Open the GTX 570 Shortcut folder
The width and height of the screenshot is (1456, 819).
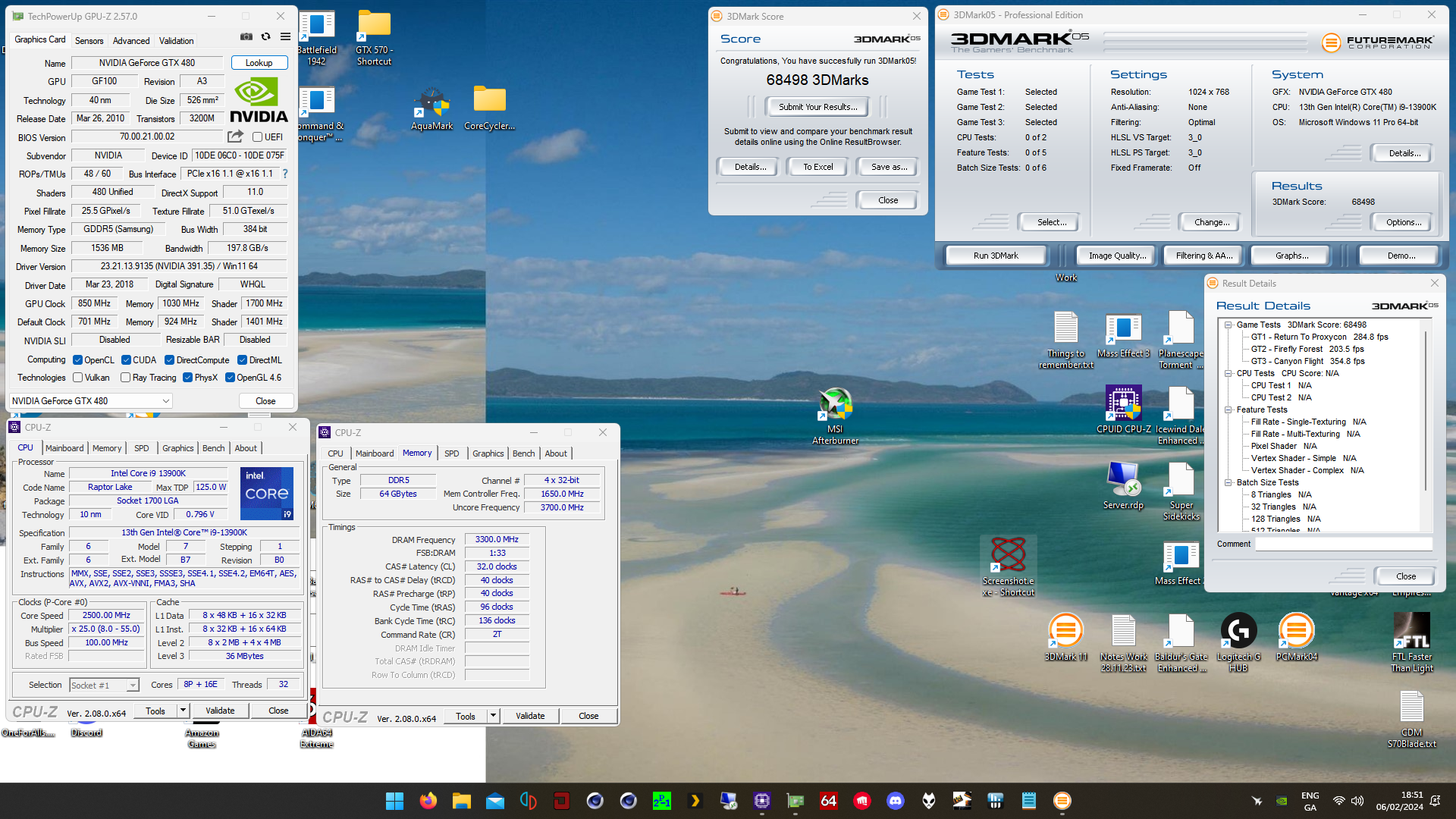(374, 38)
